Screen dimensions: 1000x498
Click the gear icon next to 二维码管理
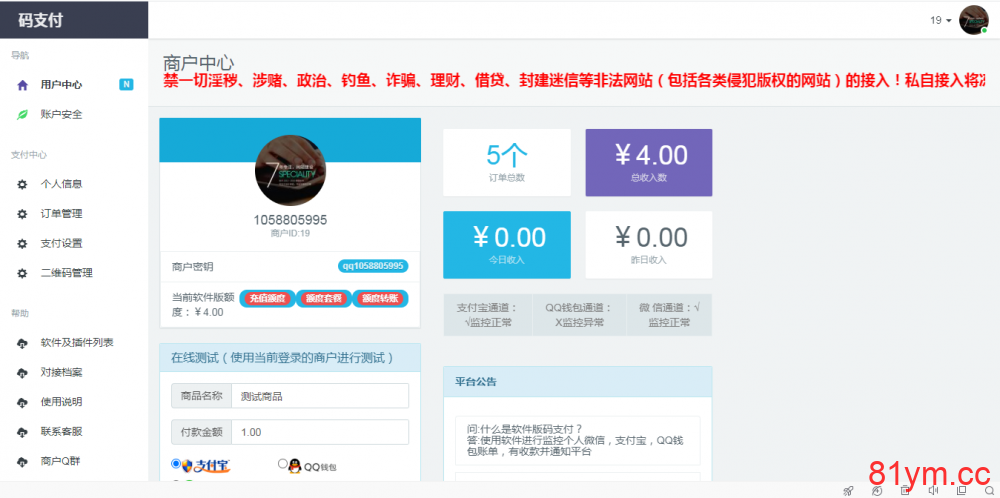22,273
